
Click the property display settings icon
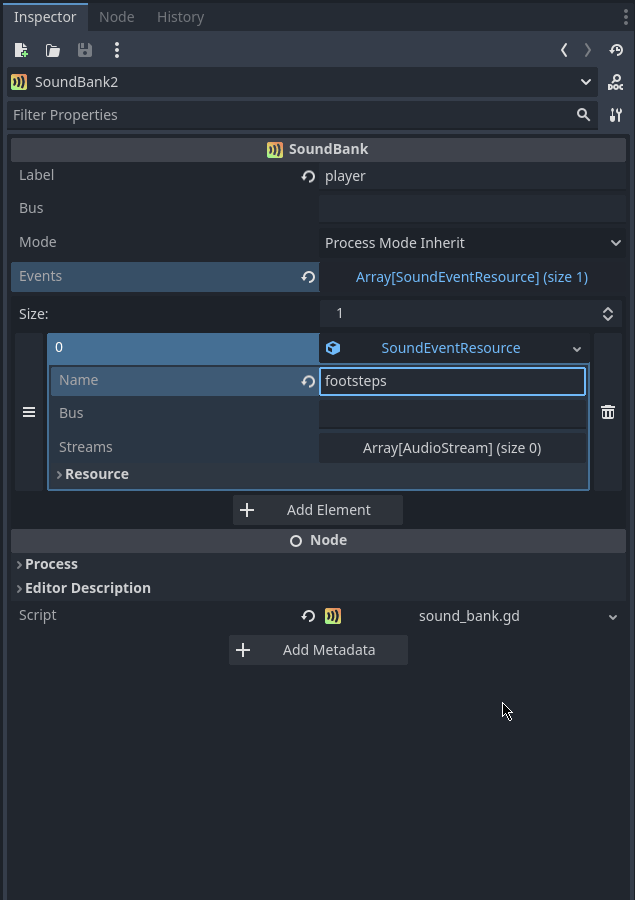[616, 115]
